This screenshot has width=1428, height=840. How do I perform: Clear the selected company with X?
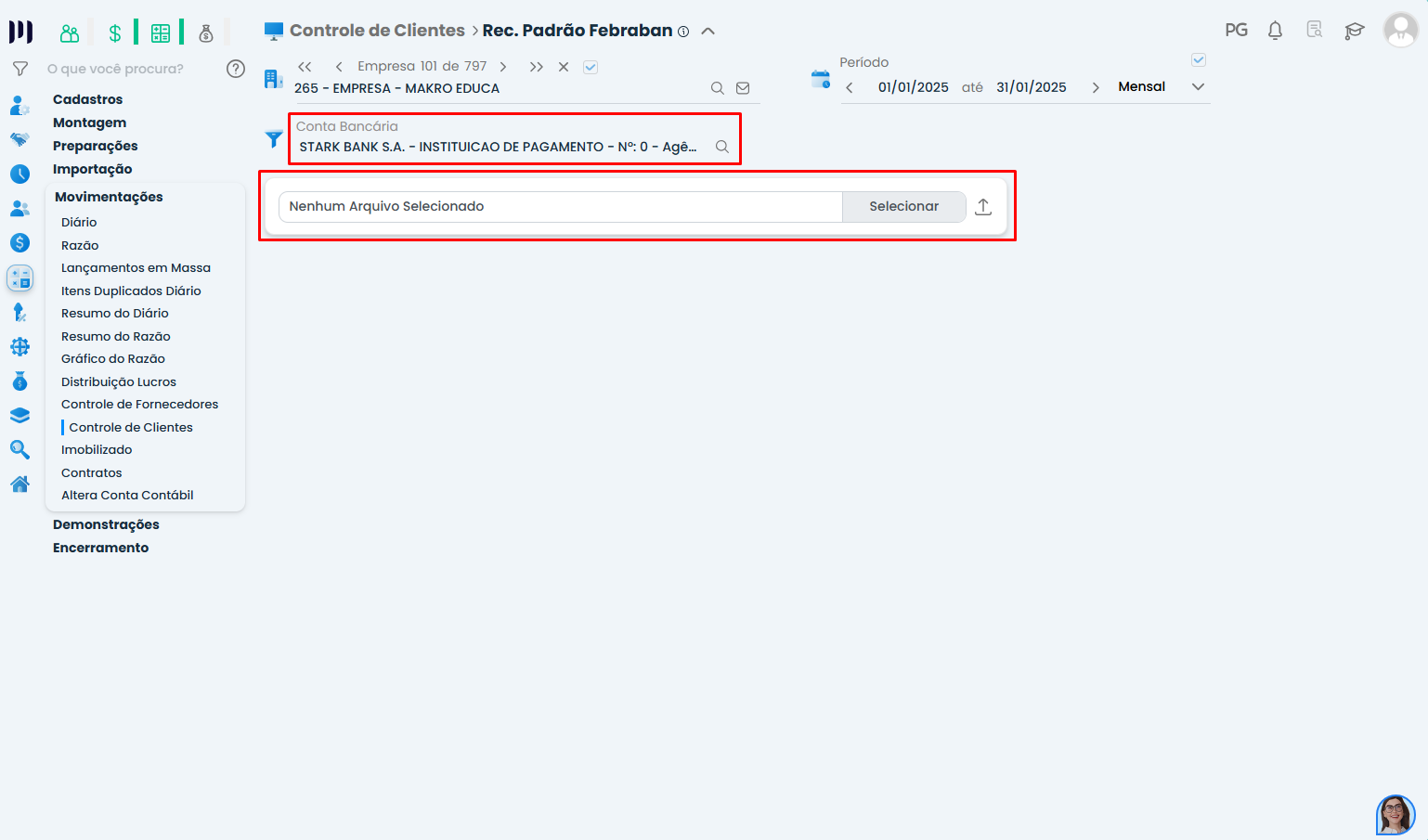[564, 67]
